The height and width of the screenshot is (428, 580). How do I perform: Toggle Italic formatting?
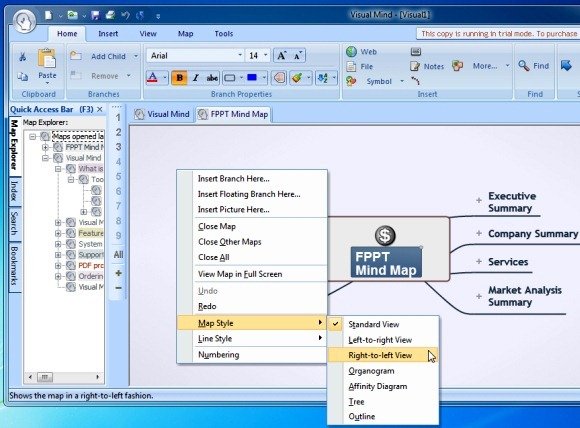196,78
